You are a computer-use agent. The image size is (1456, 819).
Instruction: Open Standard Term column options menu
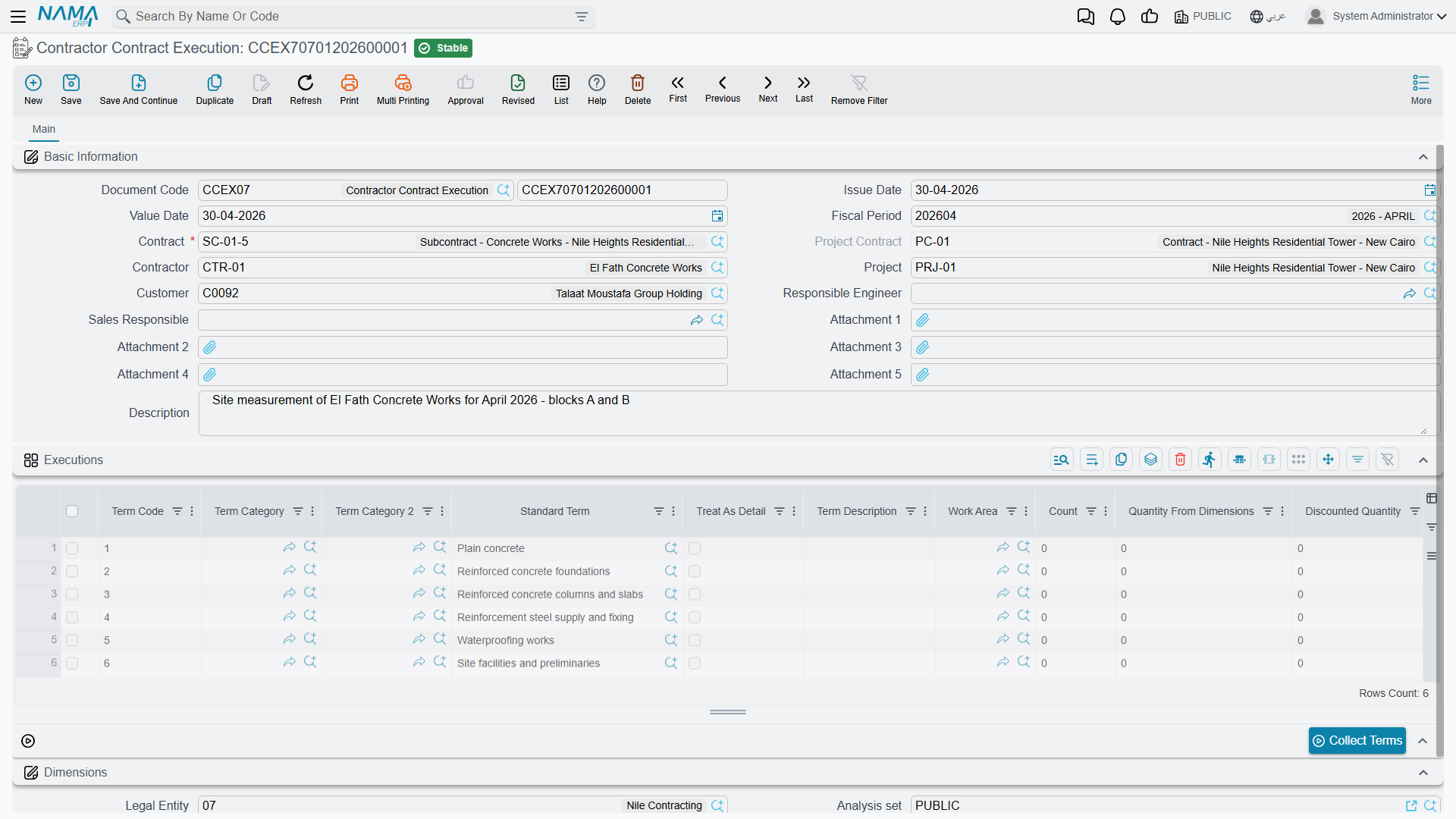pos(673,511)
